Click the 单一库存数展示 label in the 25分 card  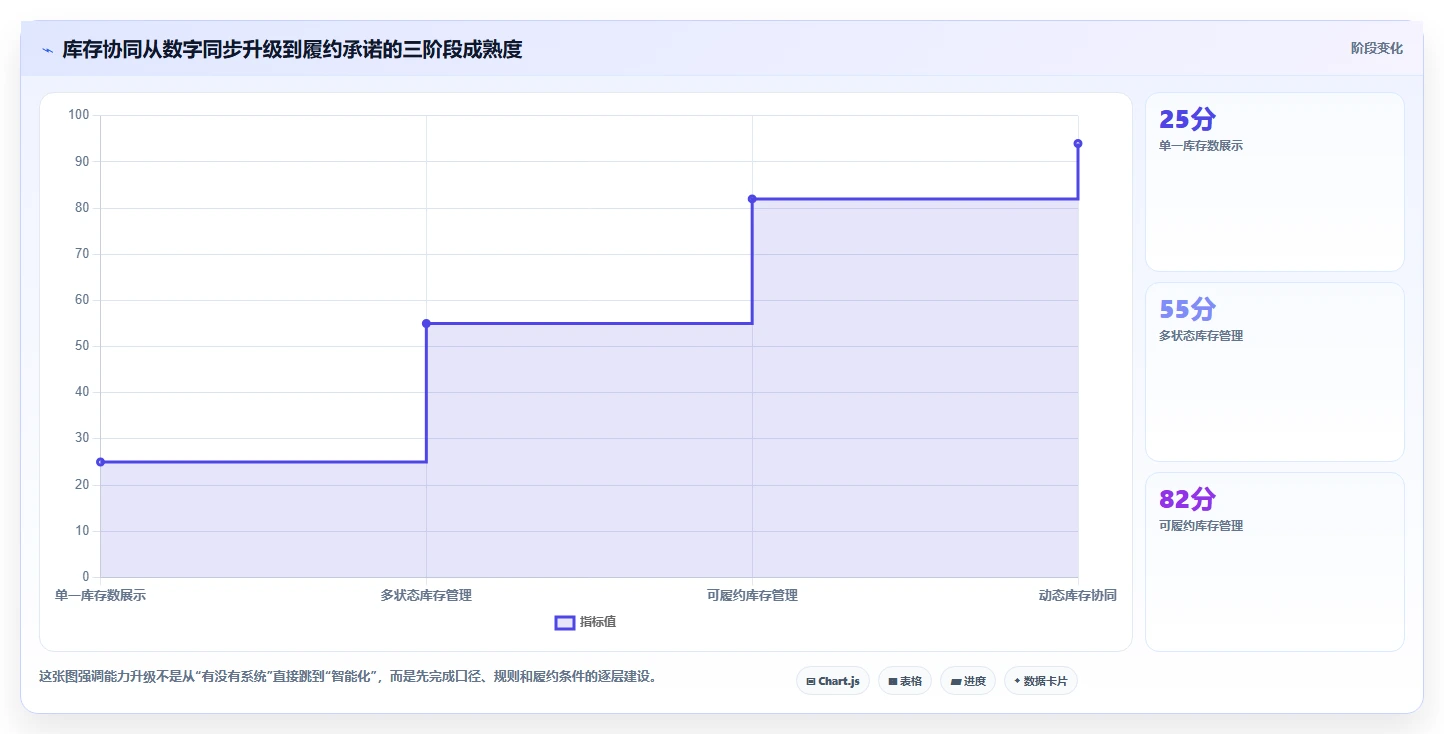pyautogui.click(x=1201, y=146)
